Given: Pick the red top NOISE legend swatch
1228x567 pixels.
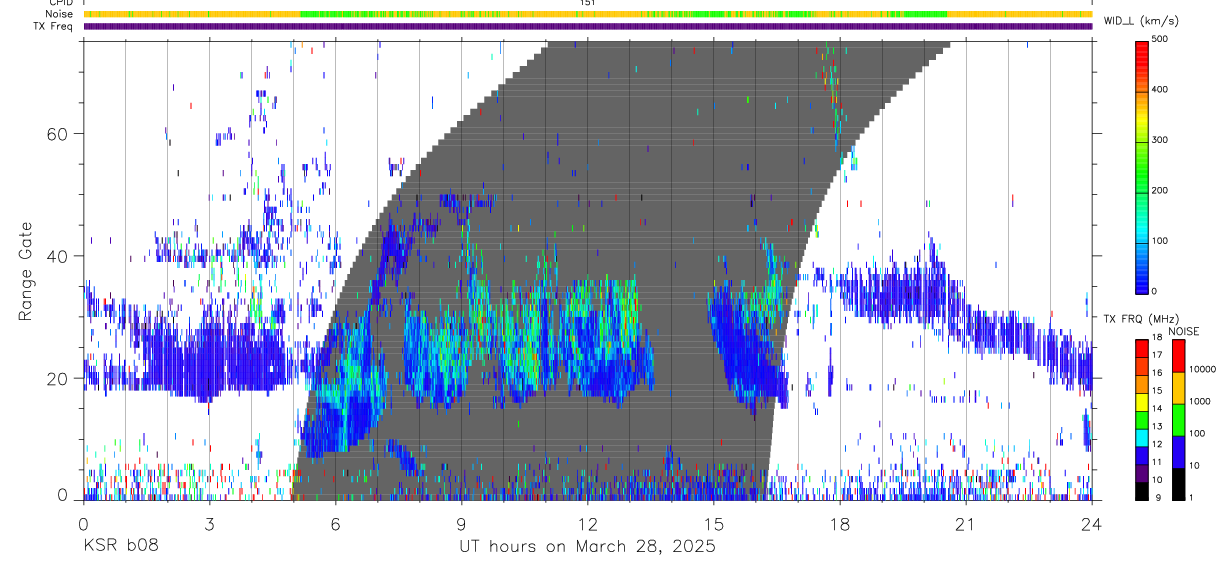Looking at the screenshot, I should point(1178,355).
